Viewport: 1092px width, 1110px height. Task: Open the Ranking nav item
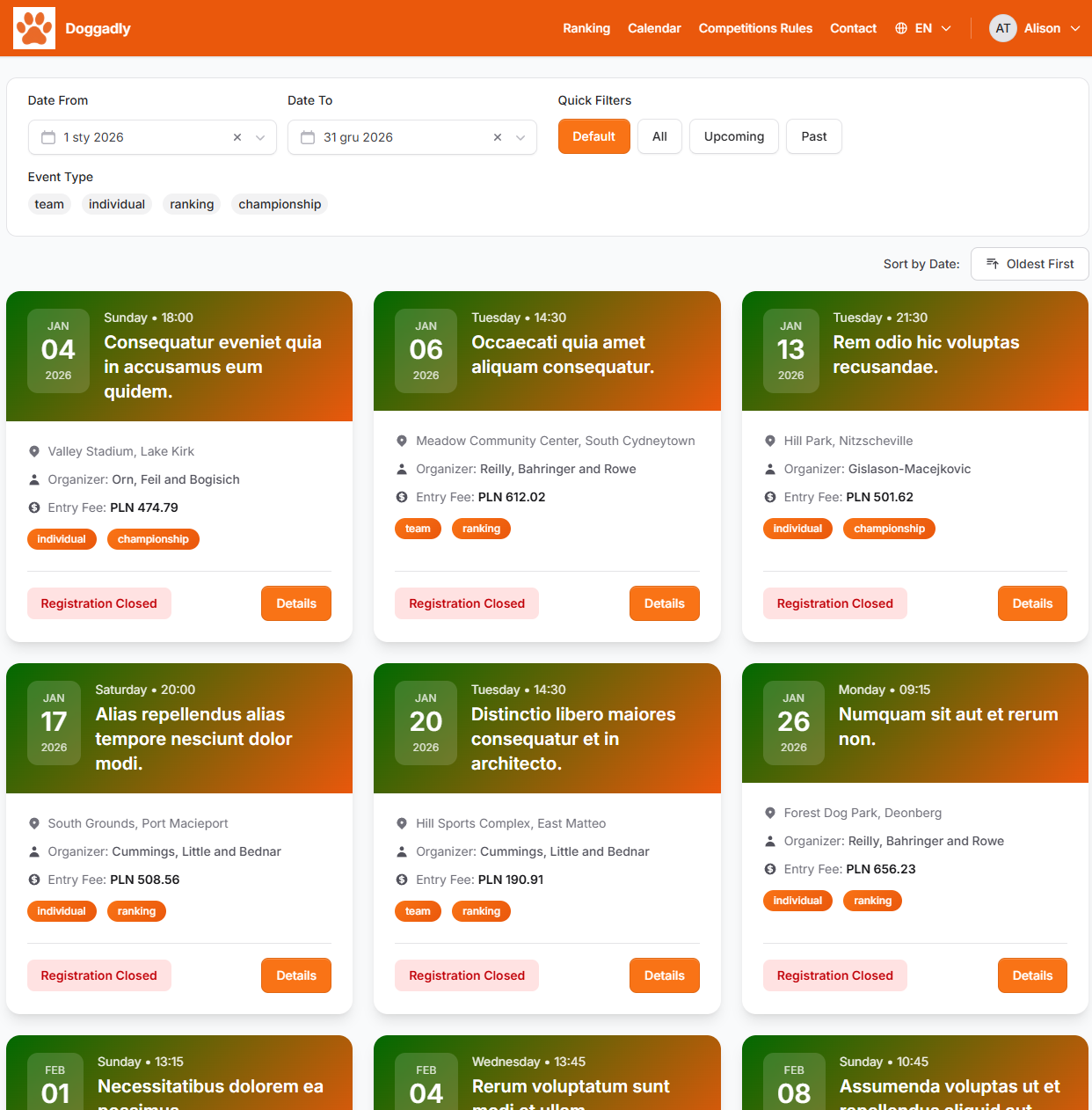[x=586, y=28]
